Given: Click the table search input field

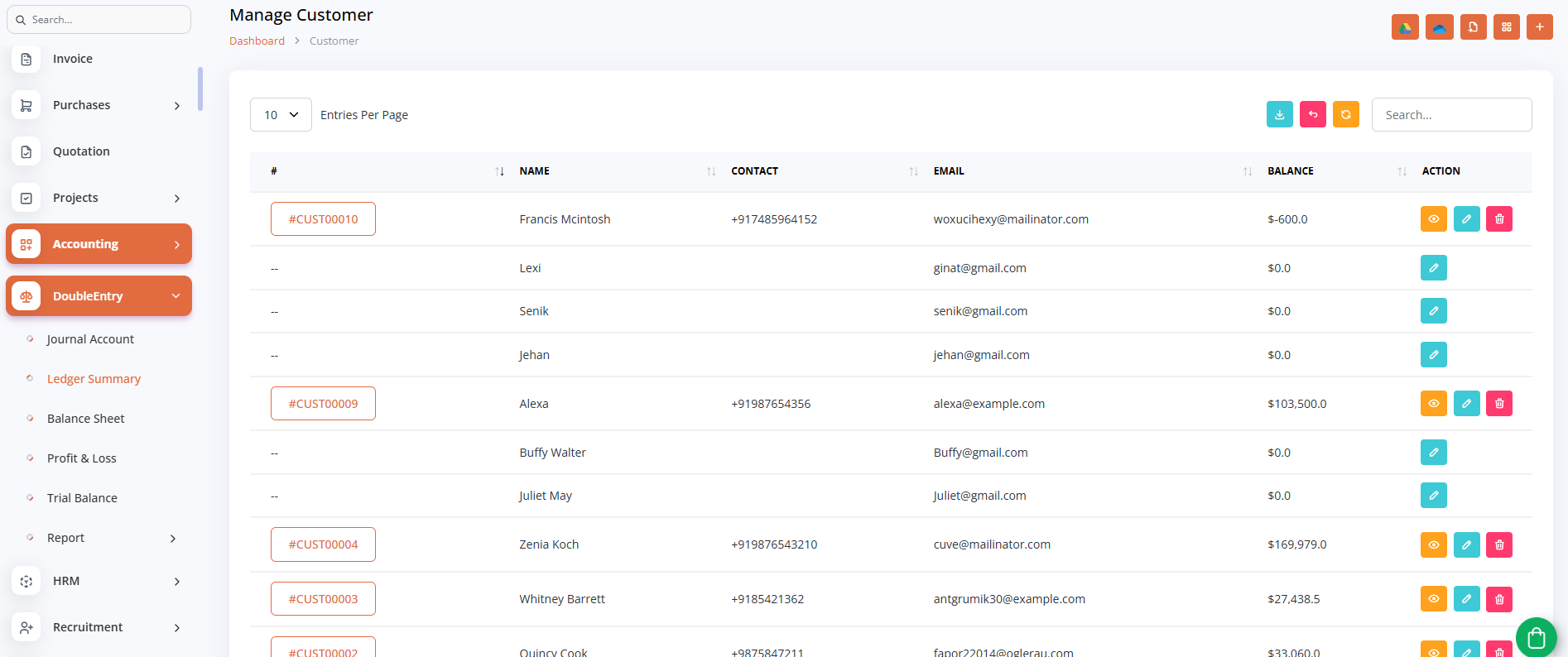Looking at the screenshot, I should point(1450,115).
